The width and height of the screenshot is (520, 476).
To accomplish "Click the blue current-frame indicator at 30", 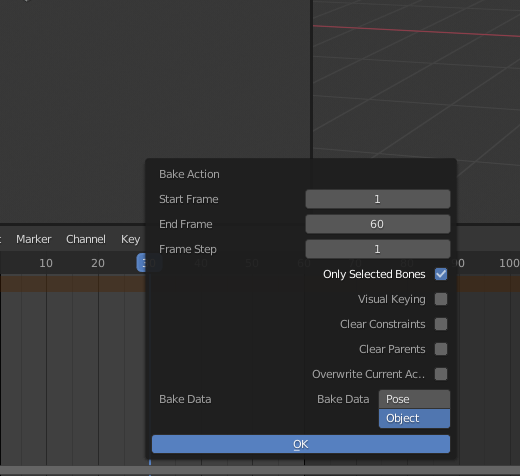I will click(141, 263).
